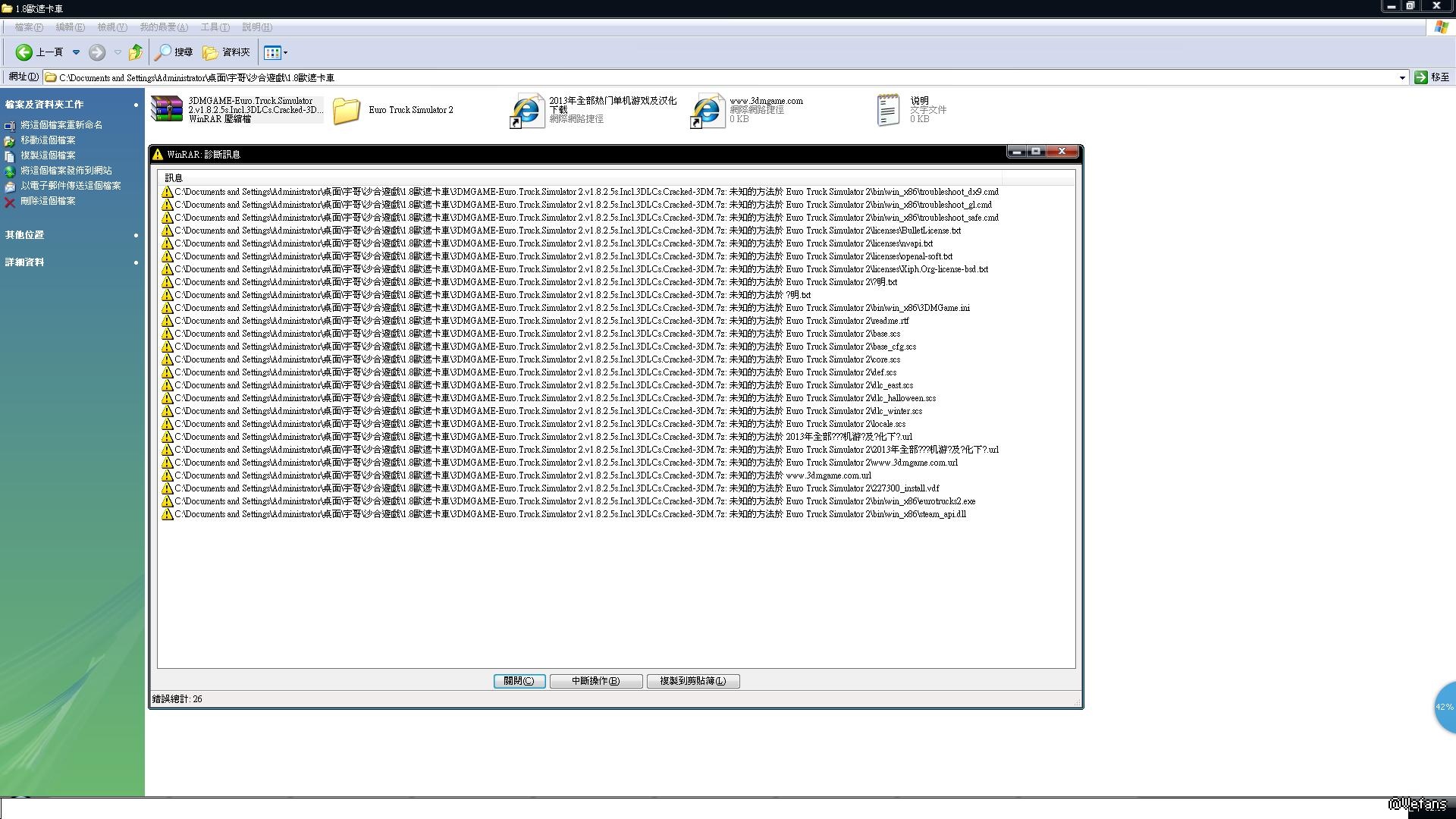
Task: Click the Up folder toolbar icon
Action: pos(136,52)
